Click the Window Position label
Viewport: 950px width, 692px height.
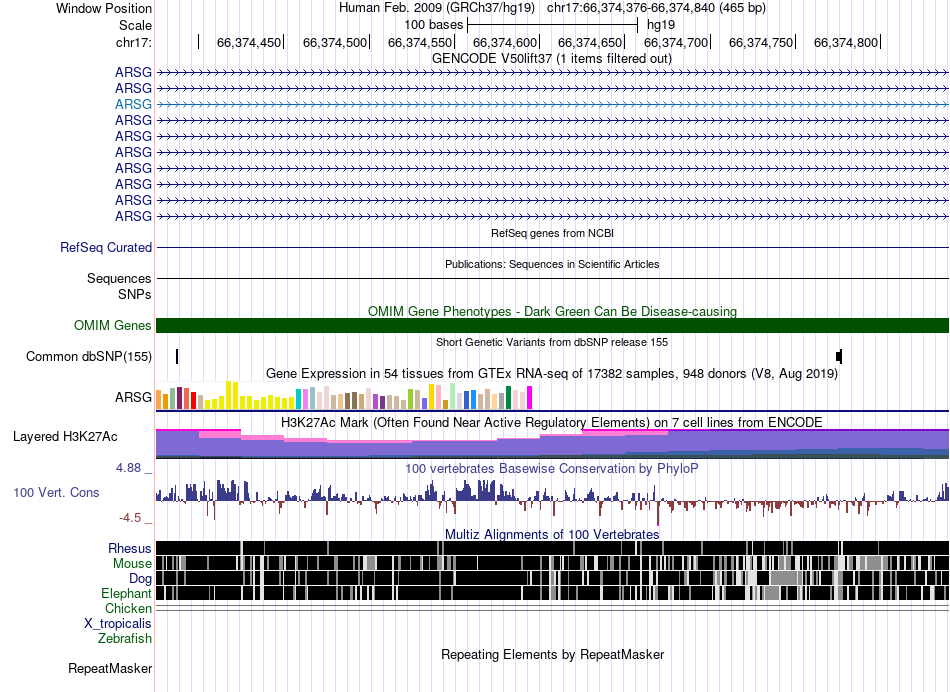[104, 8]
